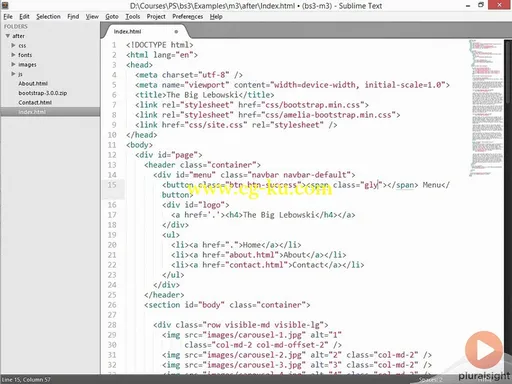Click the <title>The Big Lebowski</title> line
This screenshot has width=512, height=384.
205,95
